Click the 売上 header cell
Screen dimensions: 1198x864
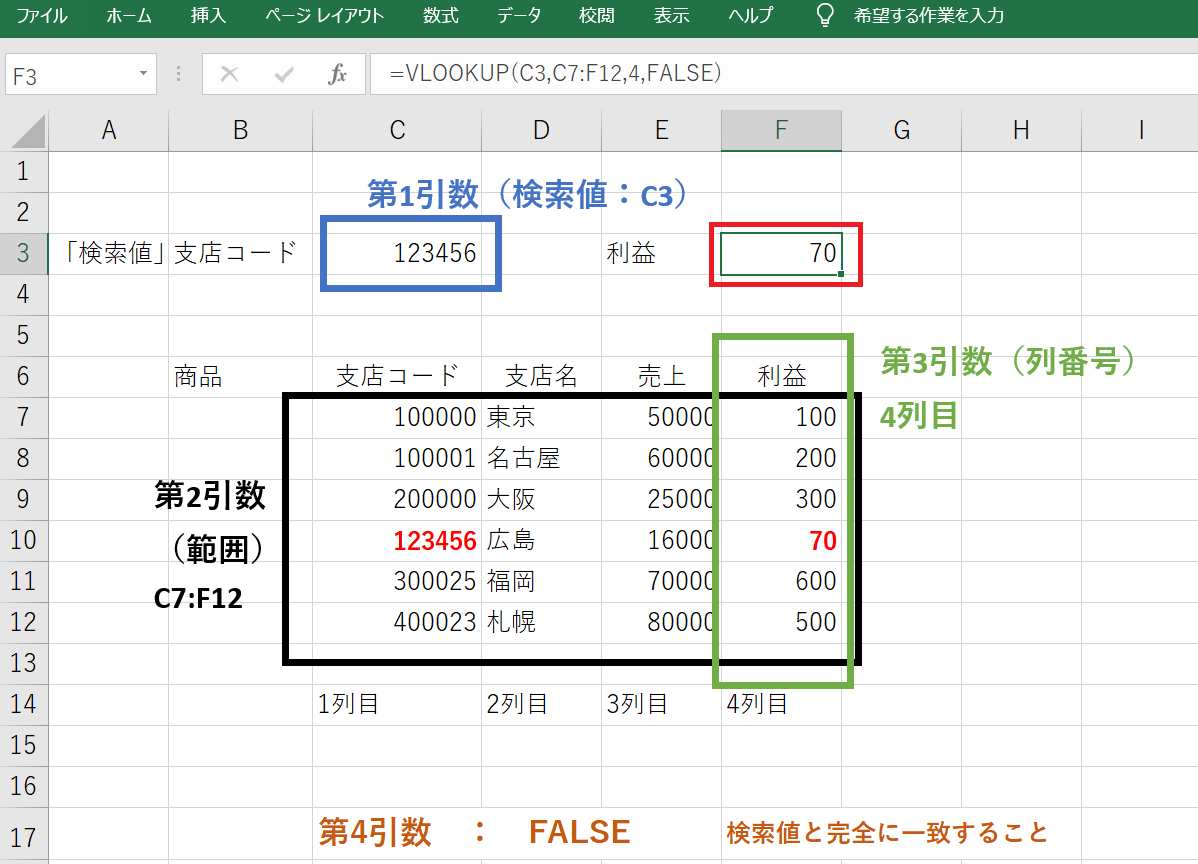[662, 376]
